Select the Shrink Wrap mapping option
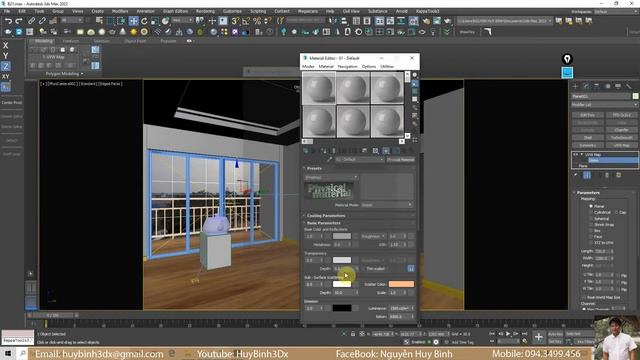Viewport: 640px width, 360px height. point(591,224)
